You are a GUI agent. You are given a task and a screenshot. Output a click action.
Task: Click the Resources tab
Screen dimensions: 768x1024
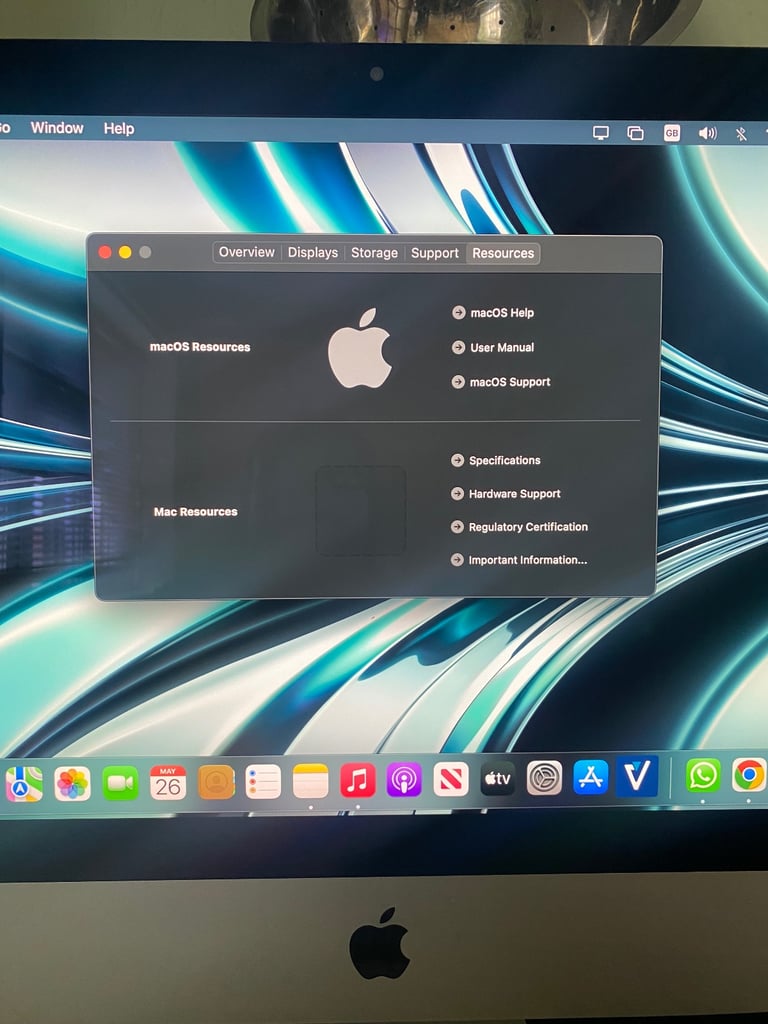point(503,253)
